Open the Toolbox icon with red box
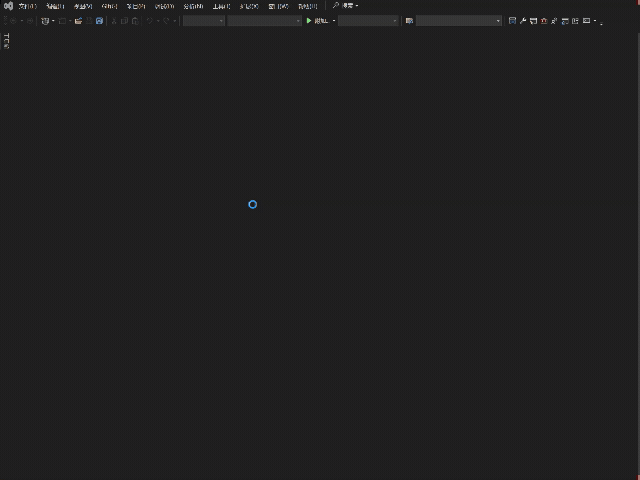Image resolution: width=640 pixels, height=480 pixels. point(544,21)
